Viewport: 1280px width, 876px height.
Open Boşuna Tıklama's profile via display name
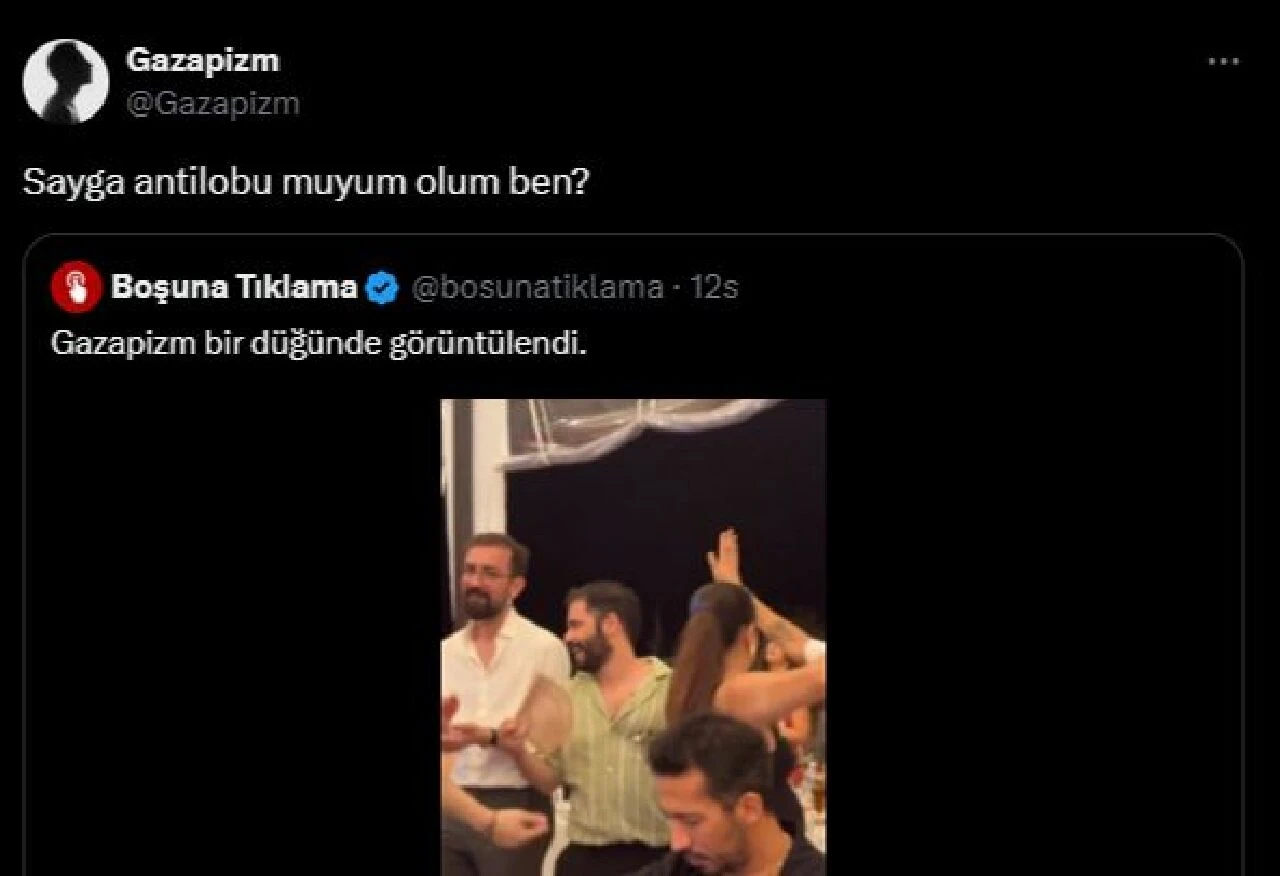click(234, 288)
